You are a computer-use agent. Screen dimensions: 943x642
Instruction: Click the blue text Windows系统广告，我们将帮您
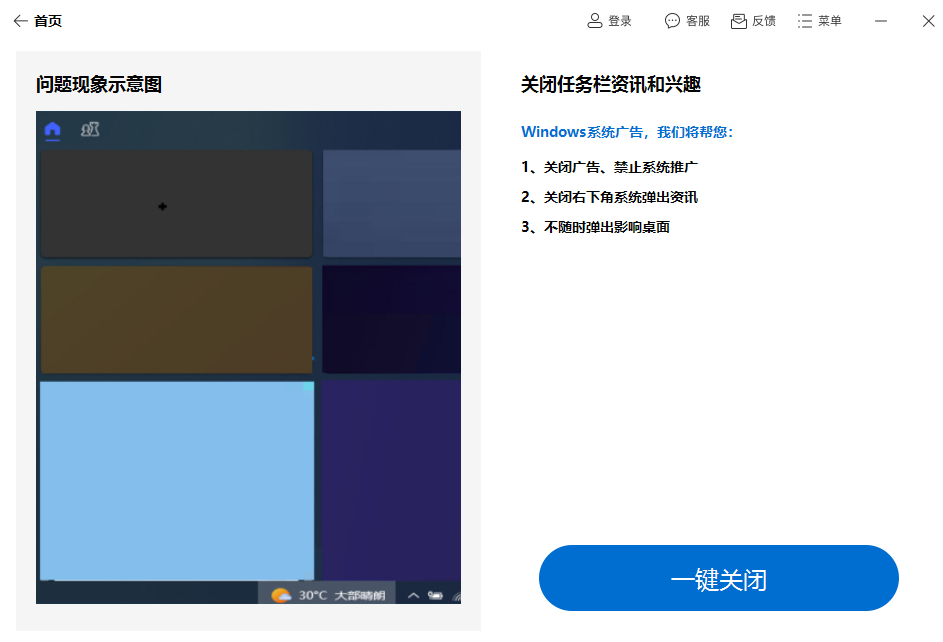(x=627, y=132)
